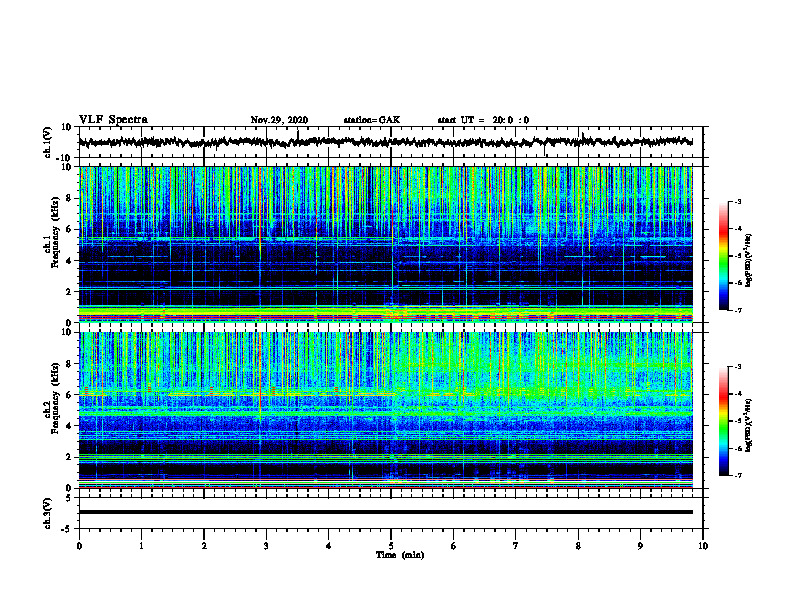Click the x-axis tick label "0"

tap(79, 546)
